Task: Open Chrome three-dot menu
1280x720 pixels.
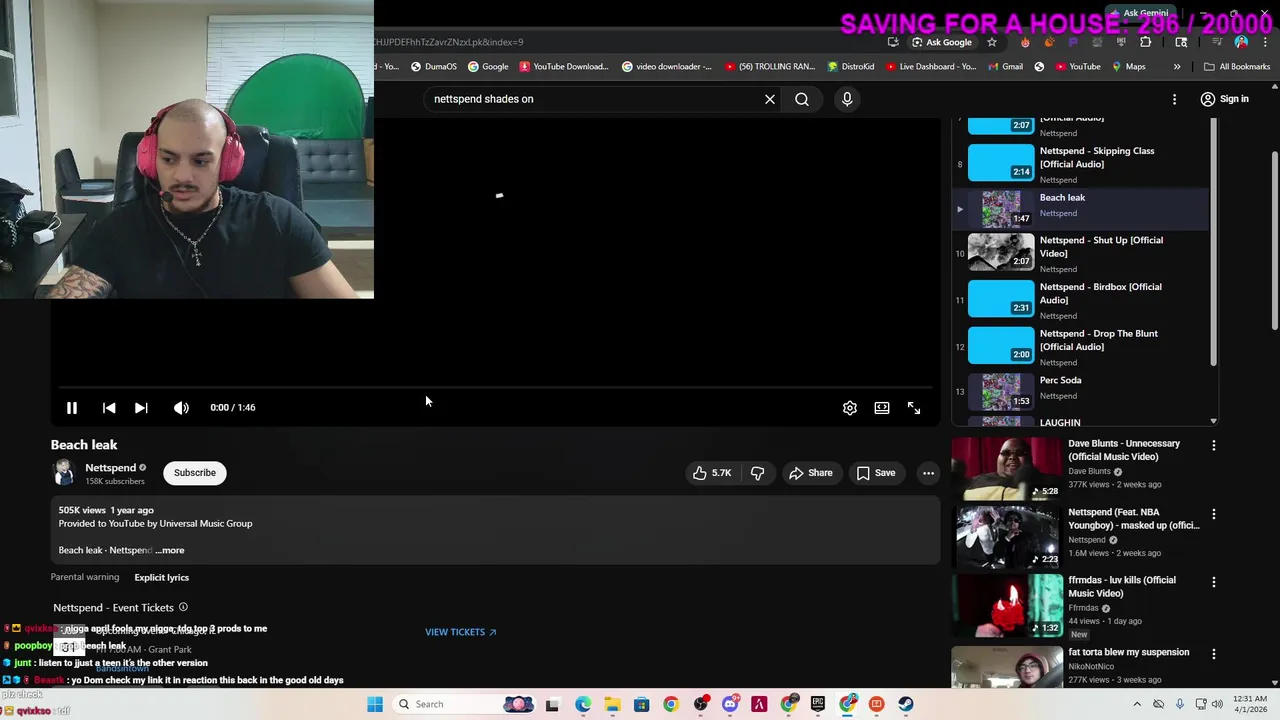Action: point(1265,42)
